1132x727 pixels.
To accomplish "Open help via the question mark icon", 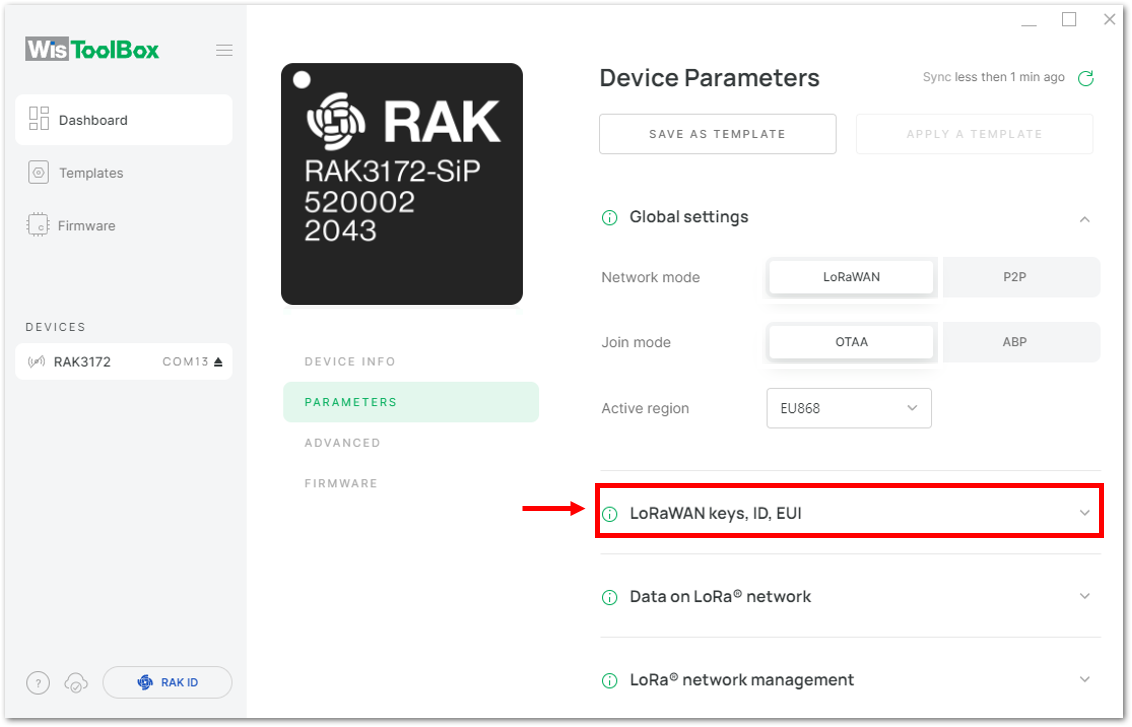I will 38,682.
